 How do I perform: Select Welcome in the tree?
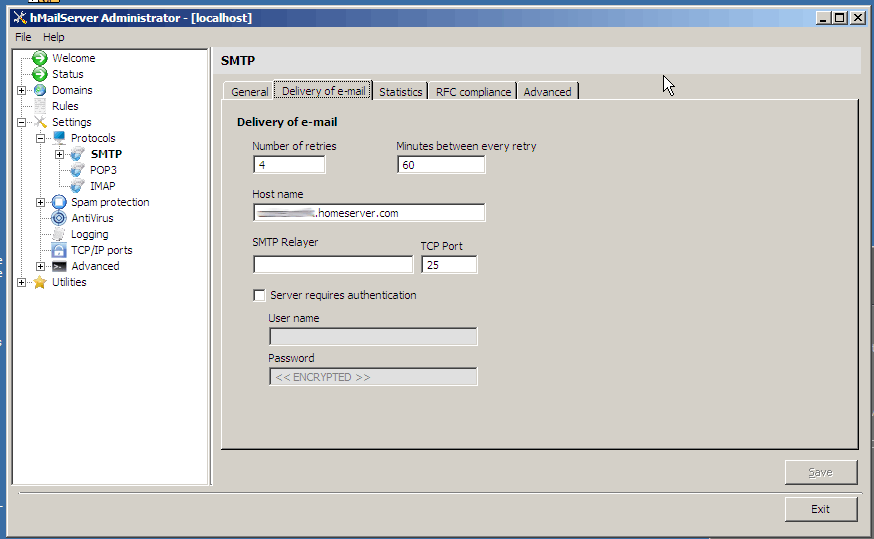point(74,58)
